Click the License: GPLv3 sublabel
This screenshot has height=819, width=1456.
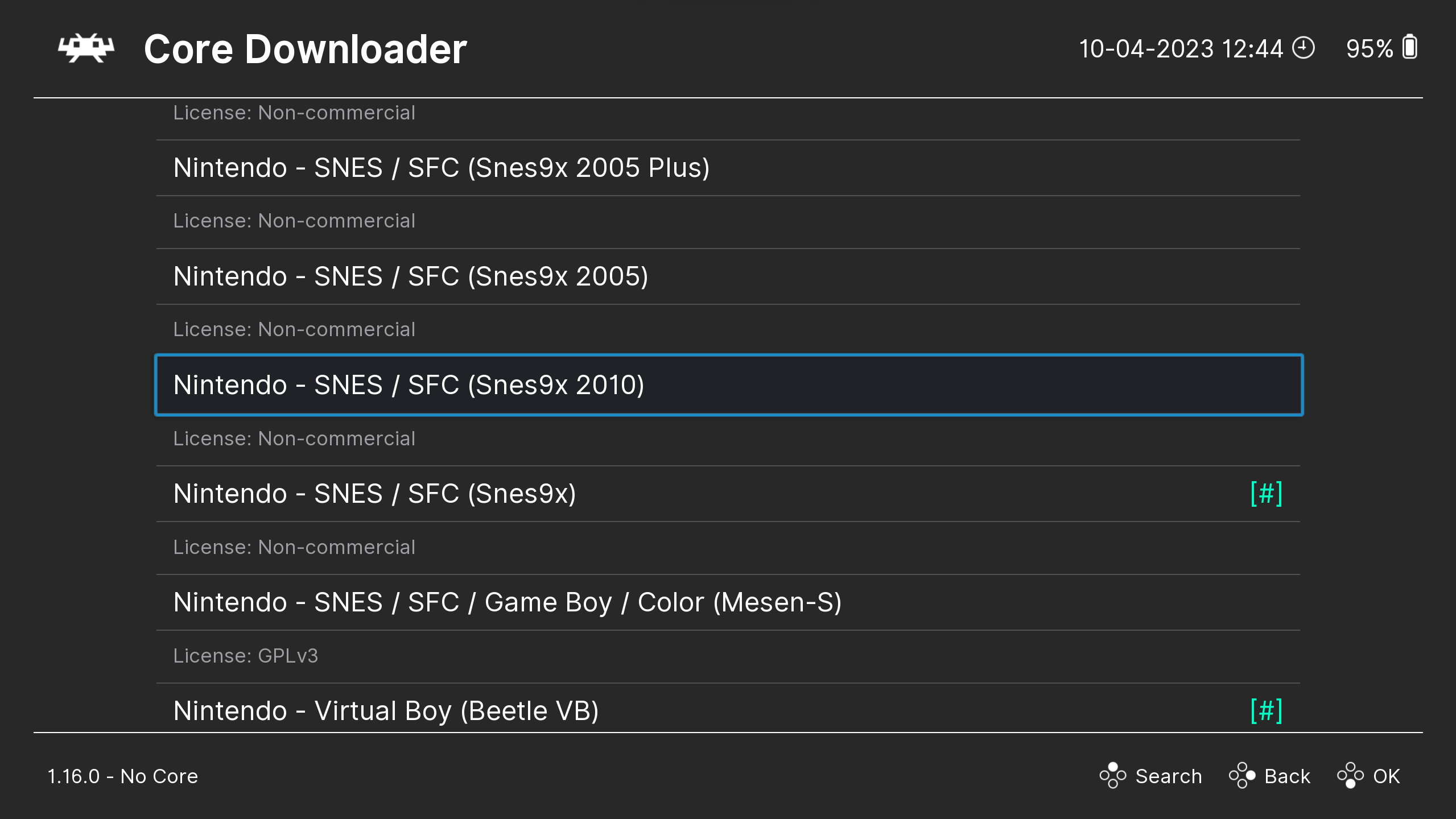(x=246, y=656)
